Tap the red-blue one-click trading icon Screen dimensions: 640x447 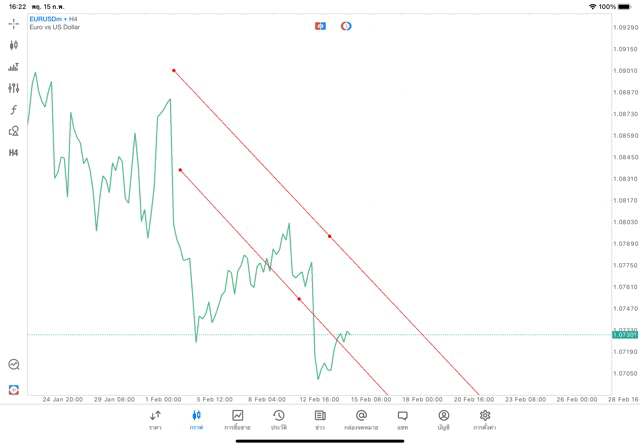coord(320,25)
